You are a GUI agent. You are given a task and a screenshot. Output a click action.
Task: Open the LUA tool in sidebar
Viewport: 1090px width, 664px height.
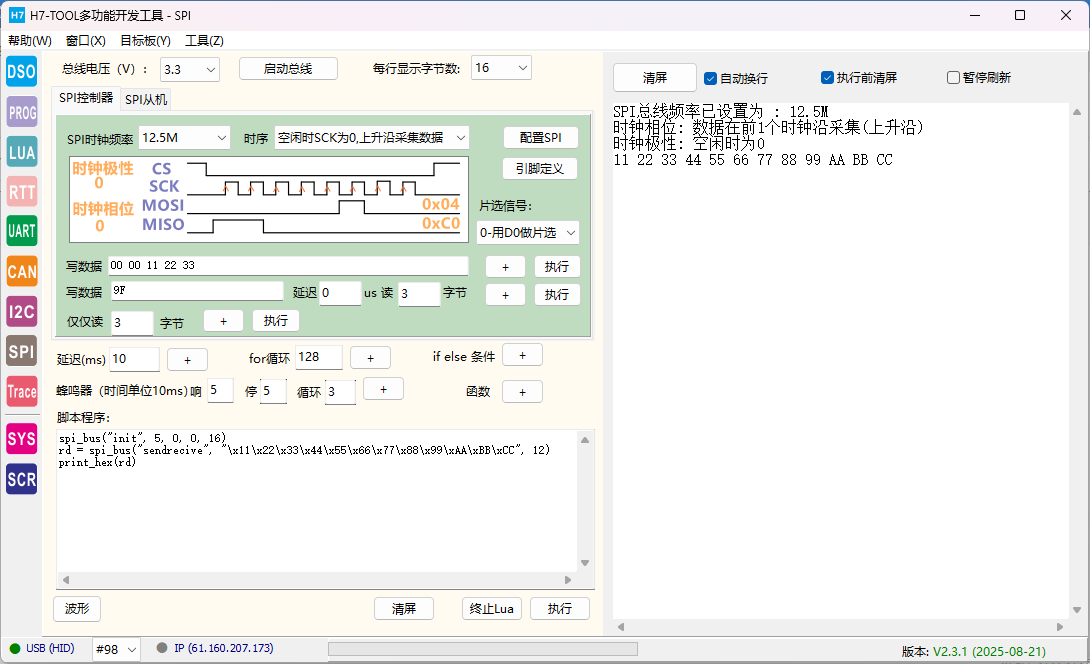tap(21, 152)
